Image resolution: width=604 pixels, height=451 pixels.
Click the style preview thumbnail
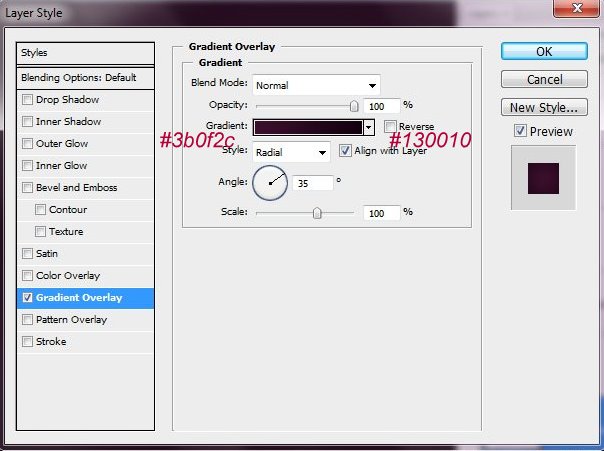(543, 176)
